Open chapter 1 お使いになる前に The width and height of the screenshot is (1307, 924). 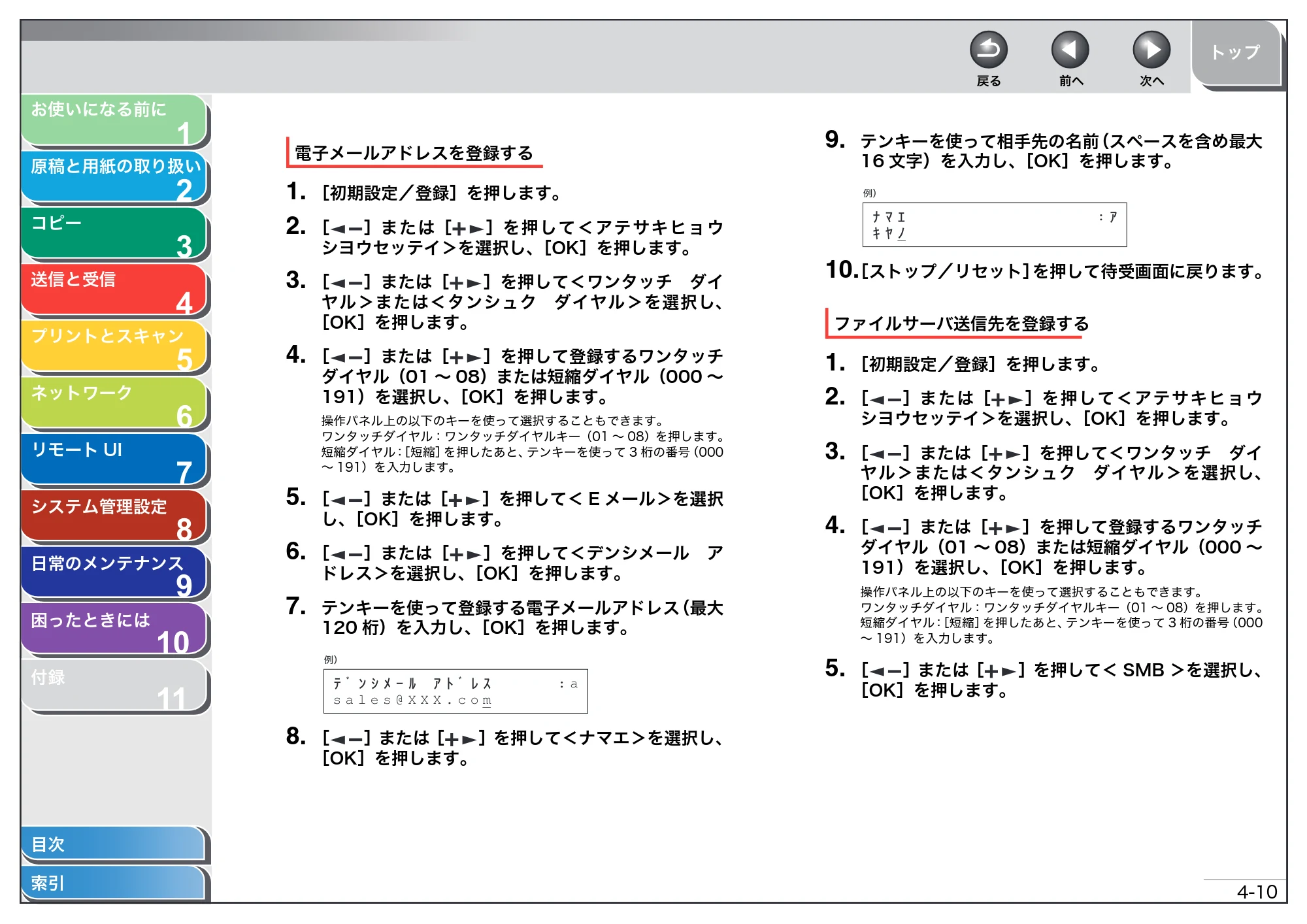[114, 120]
